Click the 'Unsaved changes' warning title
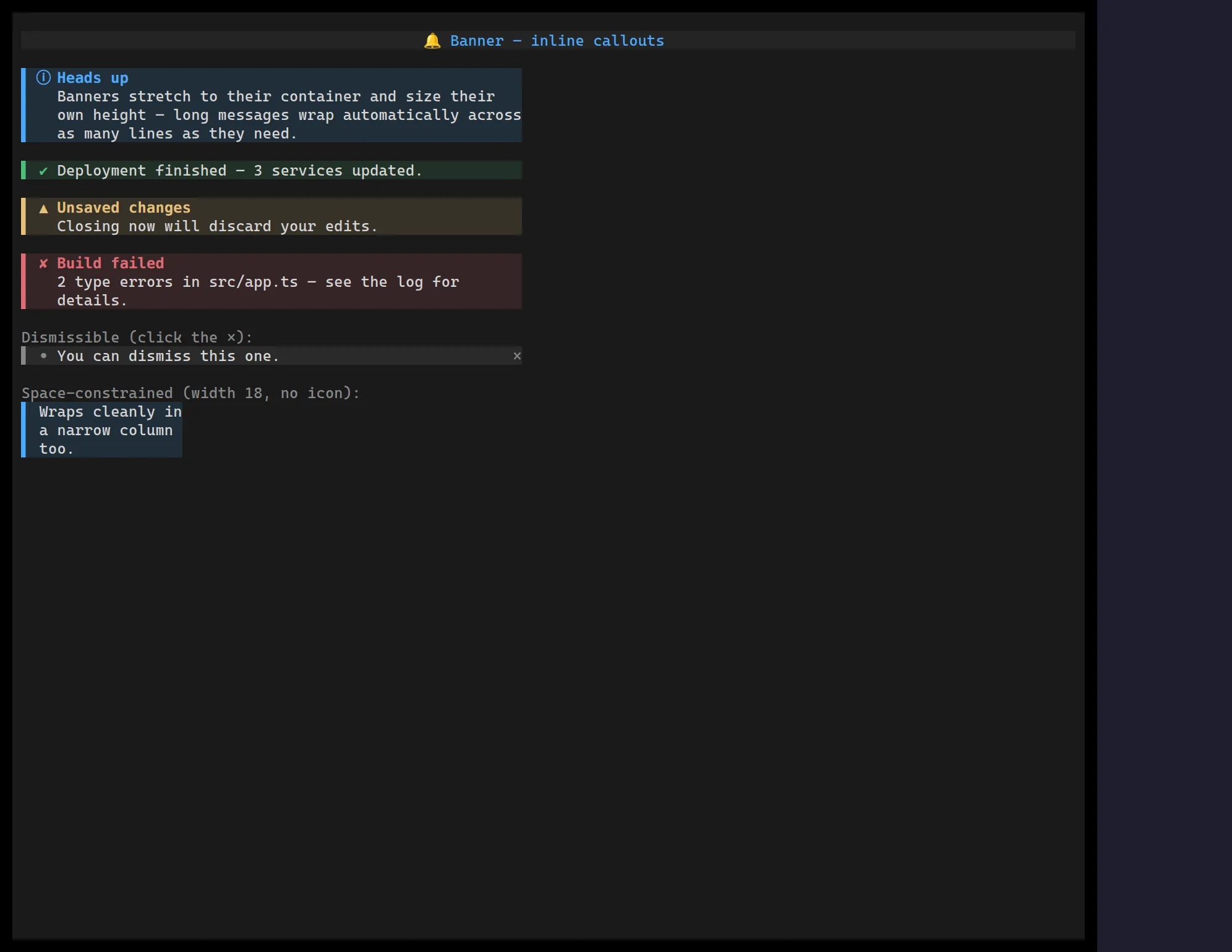 click(124, 208)
